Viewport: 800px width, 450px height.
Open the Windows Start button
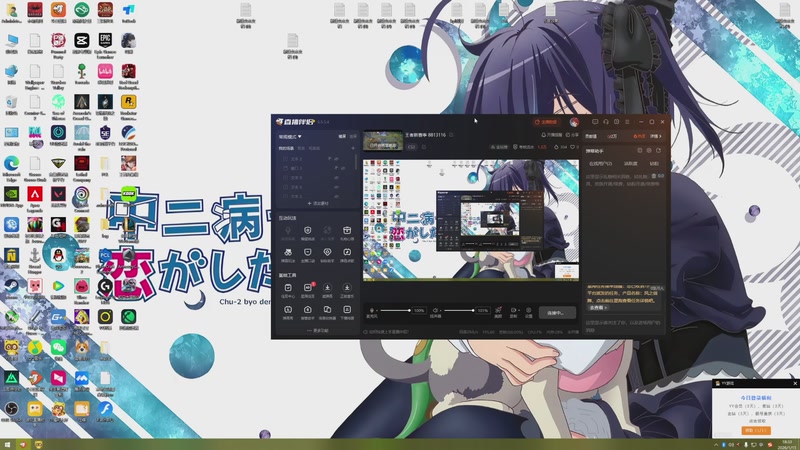coord(7,444)
